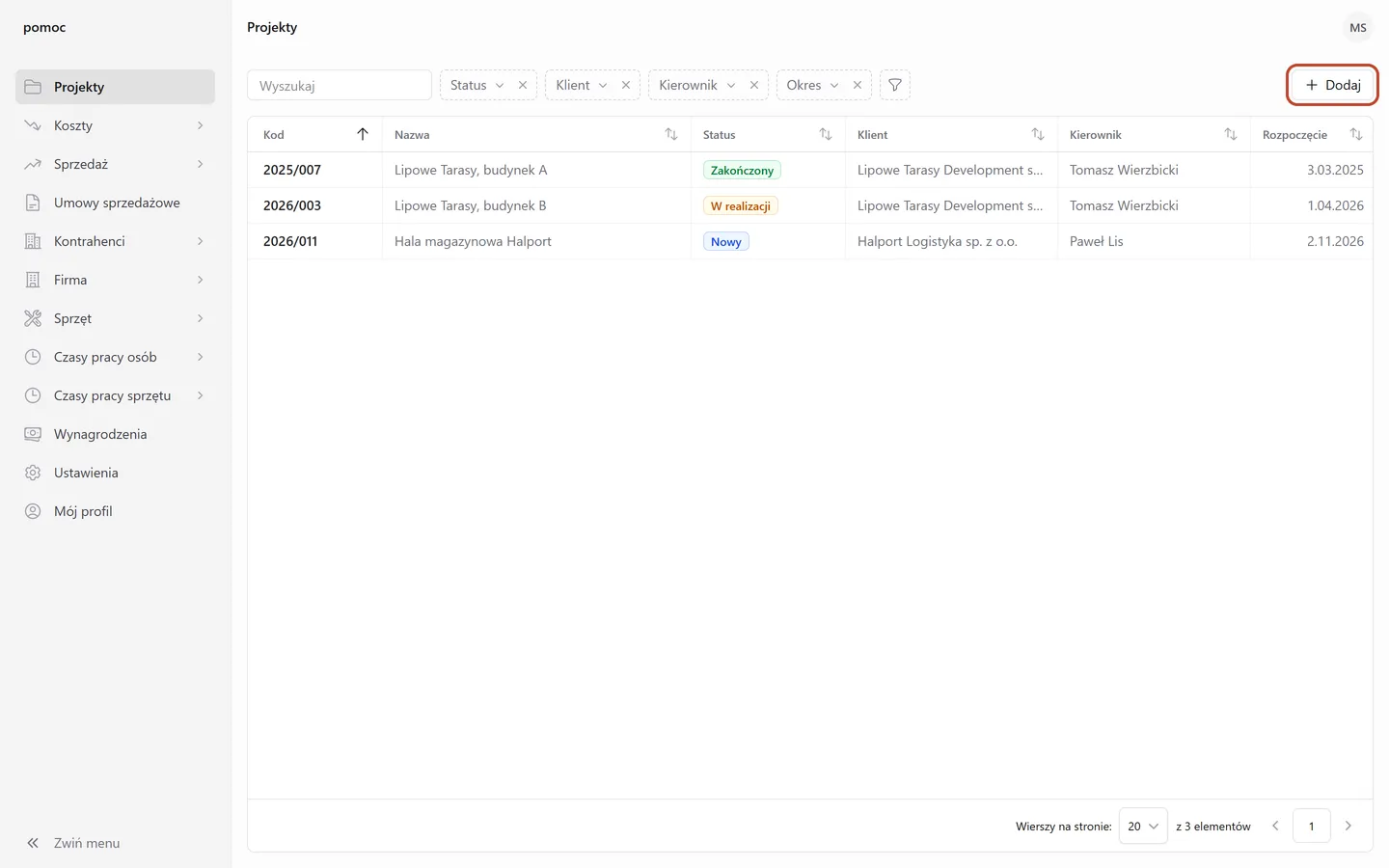Expand Czasy pracy sprzętu menu section

click(115, 395)
